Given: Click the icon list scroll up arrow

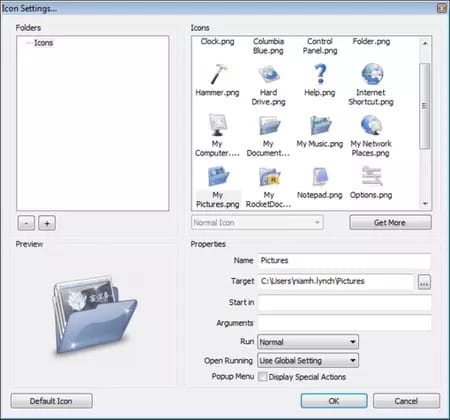Looking at the screenshot, I should [425, 43].
